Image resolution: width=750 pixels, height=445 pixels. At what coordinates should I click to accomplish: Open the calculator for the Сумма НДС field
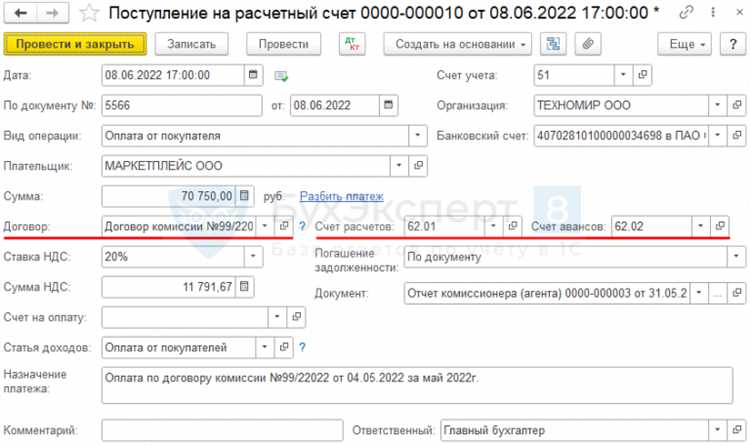click(x=244, y=287)
